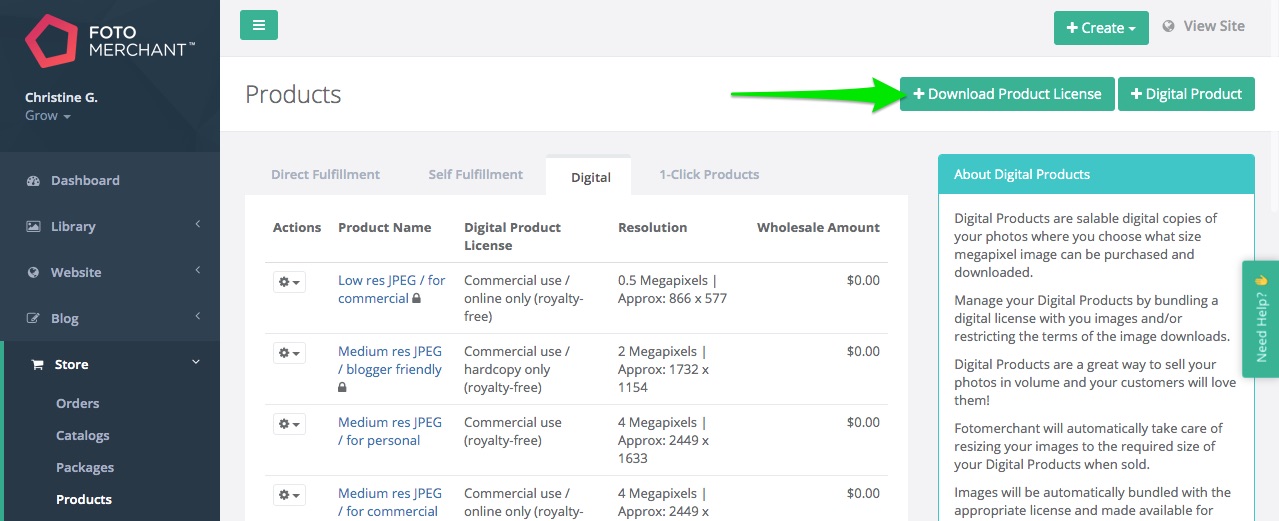Click the Digital Product button

[1186, 94]
